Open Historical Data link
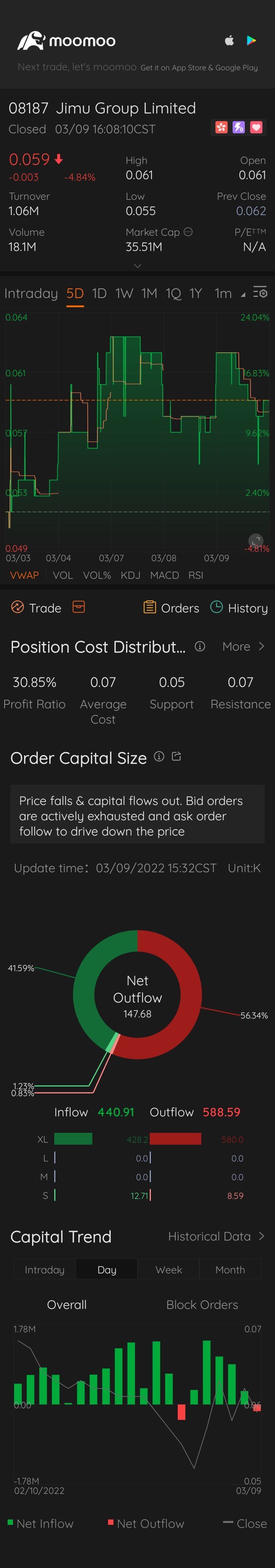The image size is (275, 1568). (216, 1236)
